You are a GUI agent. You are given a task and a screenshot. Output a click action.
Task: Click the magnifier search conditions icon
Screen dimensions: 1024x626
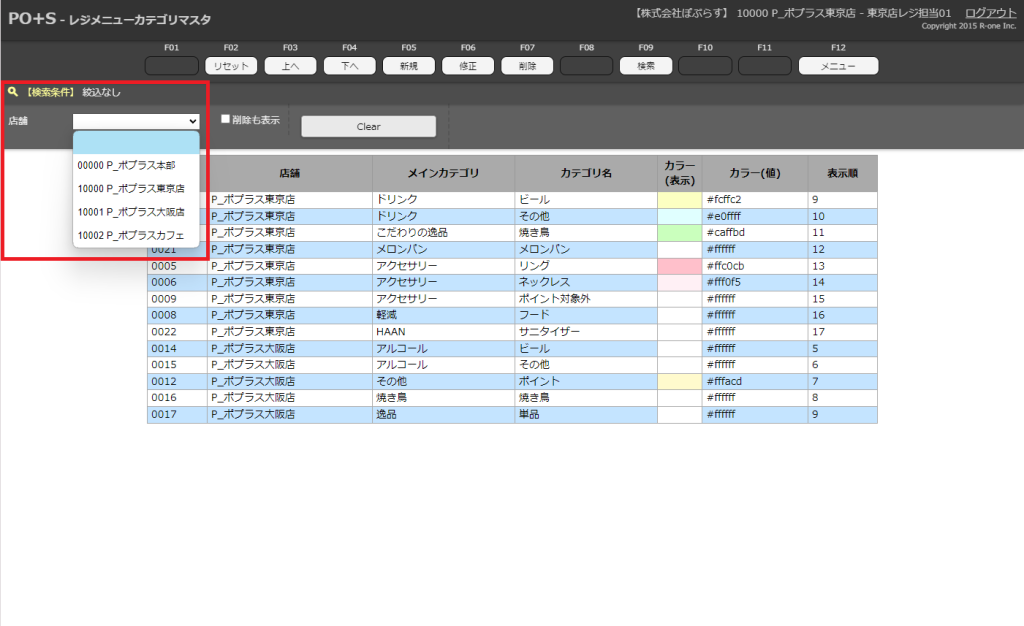pos(12,92)
